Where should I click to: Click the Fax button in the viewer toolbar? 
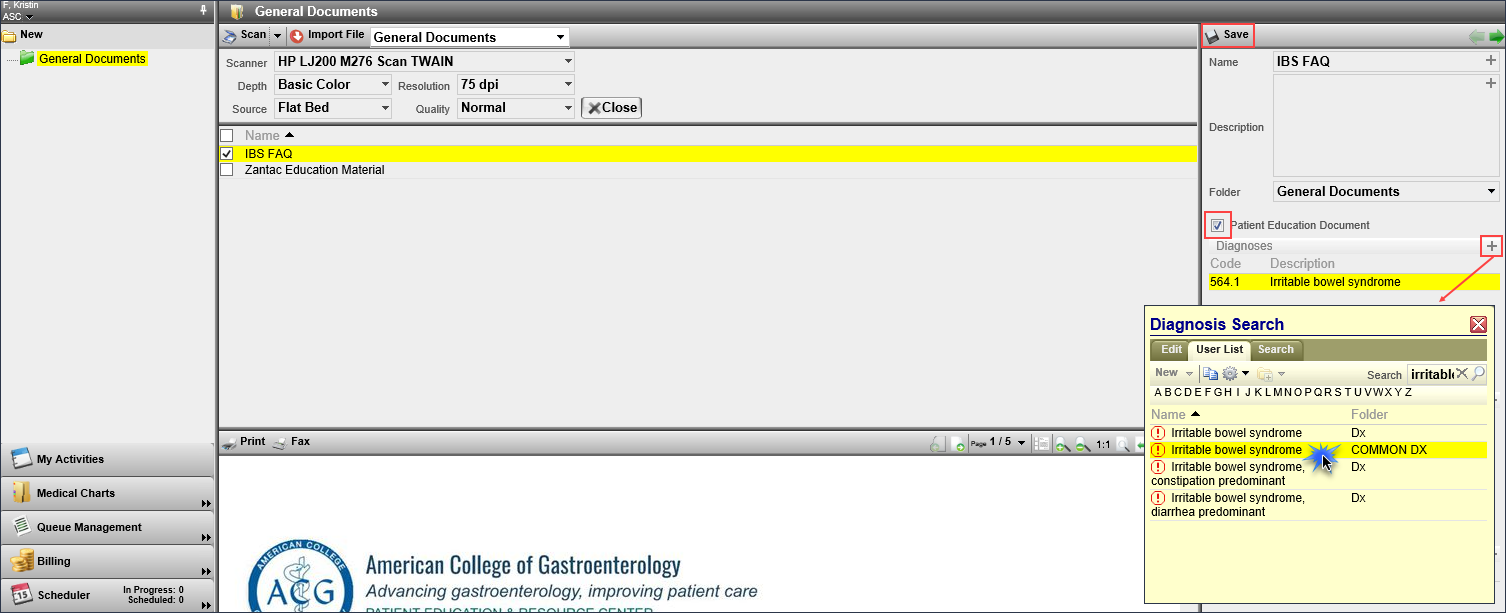tap(292, 442)
